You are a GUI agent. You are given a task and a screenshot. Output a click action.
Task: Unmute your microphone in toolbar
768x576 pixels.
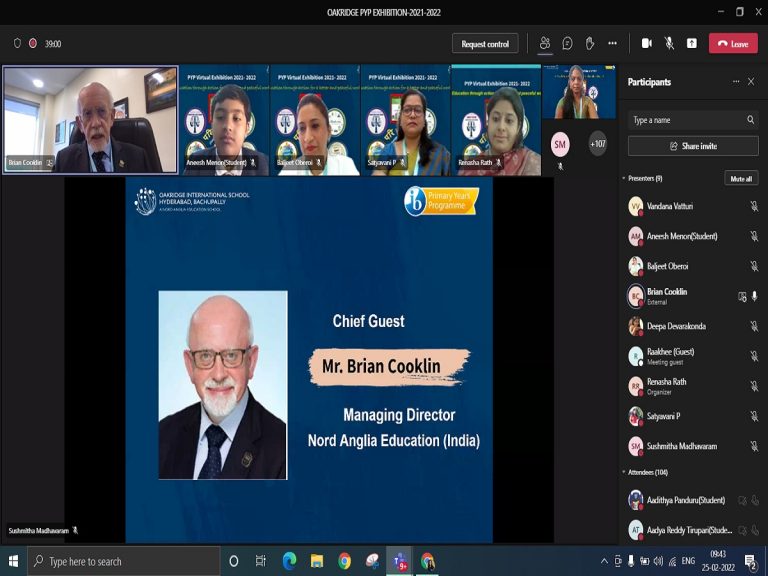coord(669,44)
